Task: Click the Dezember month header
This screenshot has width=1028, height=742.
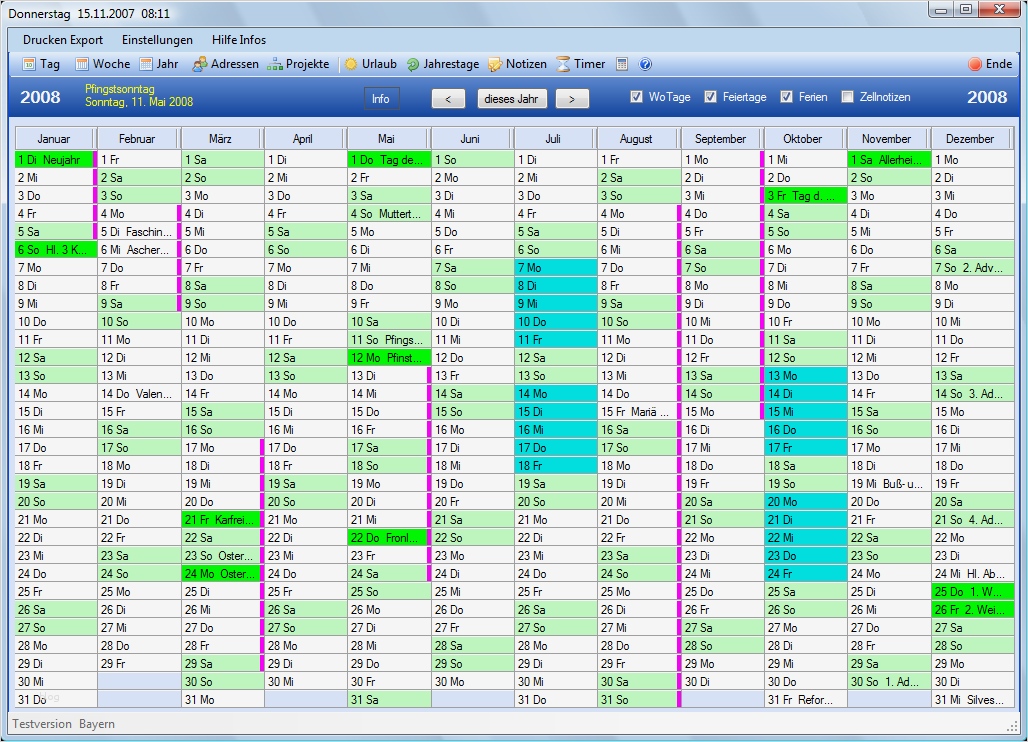Action: click(x=970, y=138)
